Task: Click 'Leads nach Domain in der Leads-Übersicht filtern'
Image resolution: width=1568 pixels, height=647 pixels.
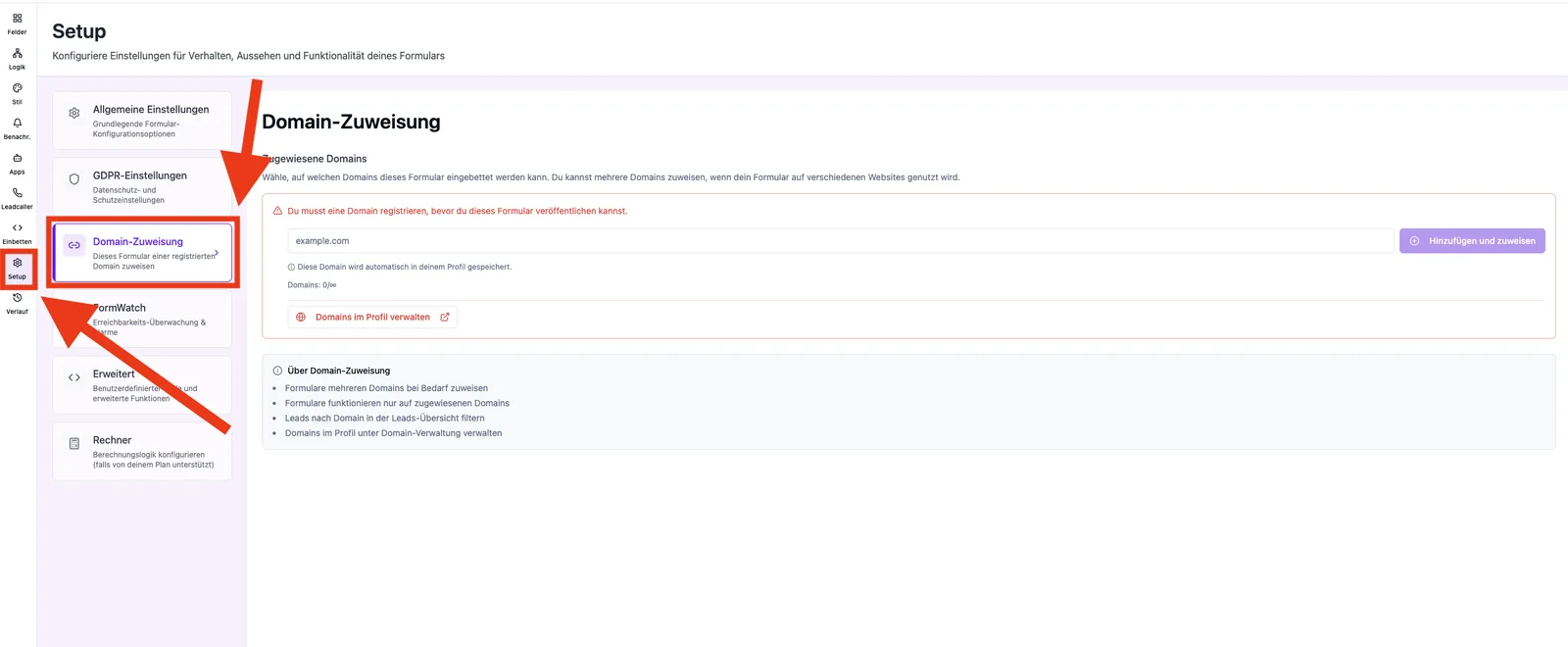Action: [x=384, y=418]
